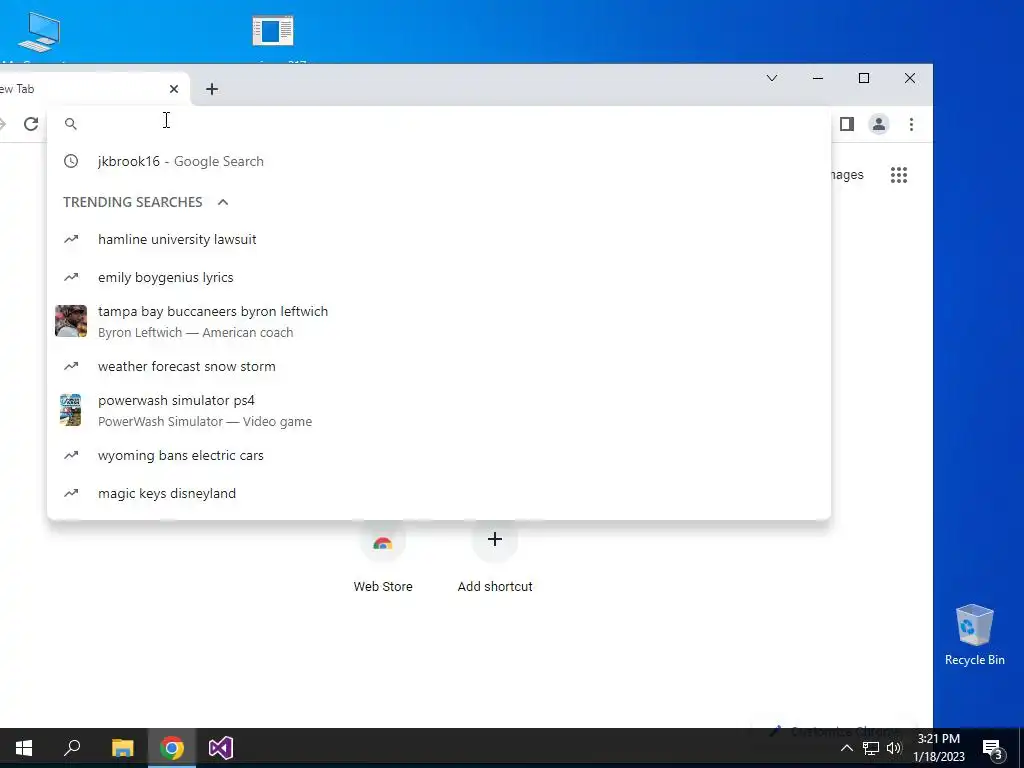The image size is (1024, 768).
Task: Click the Byron Leftwich thumbnail image
Action: pos(71,321)
